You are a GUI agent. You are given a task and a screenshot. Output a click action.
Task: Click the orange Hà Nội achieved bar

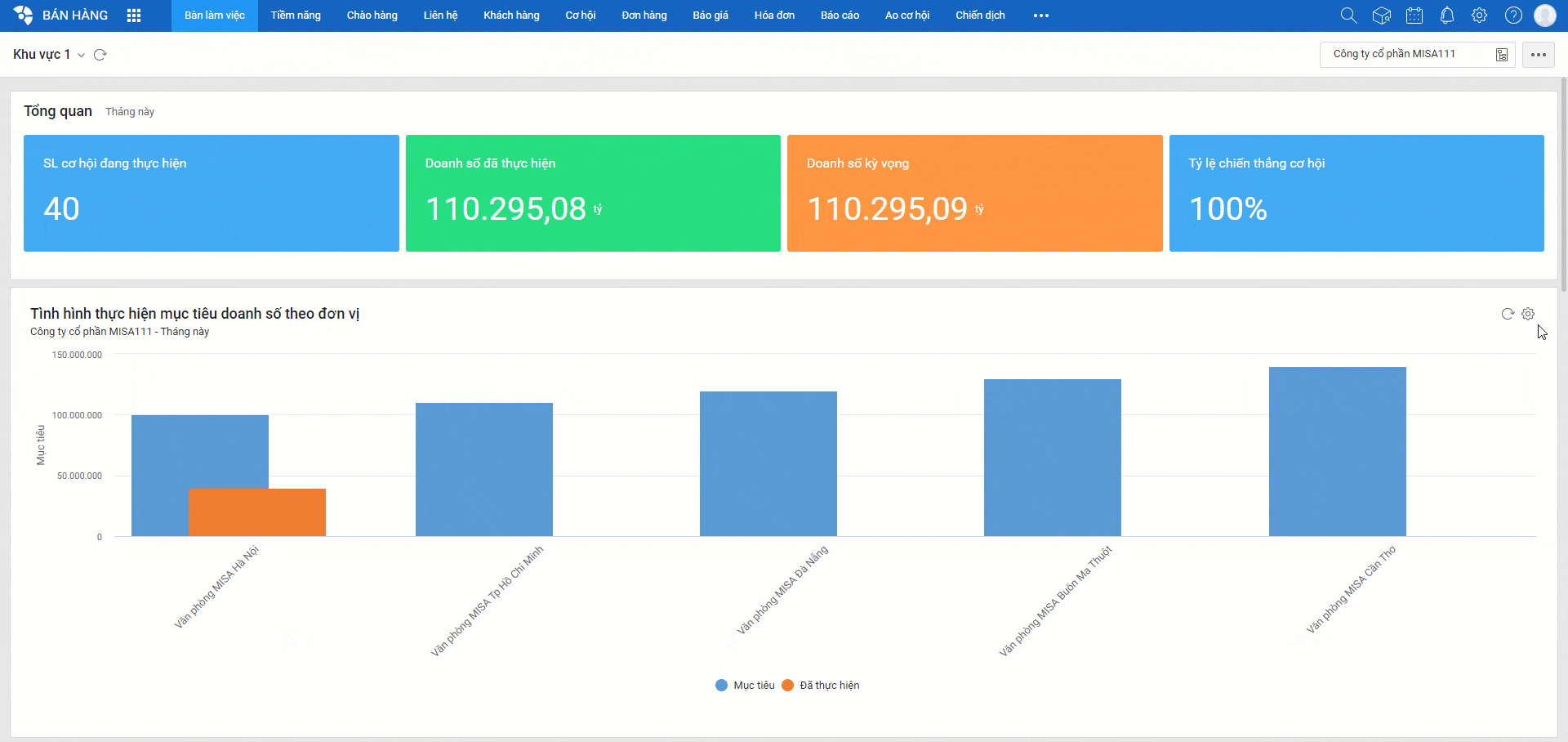tap(257, 512)
